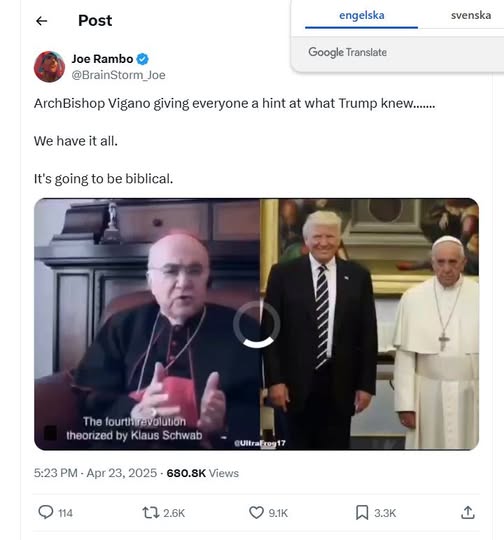Open Joe Rambo's profile avatar
The image size is (504, 540).
[49, 67]
